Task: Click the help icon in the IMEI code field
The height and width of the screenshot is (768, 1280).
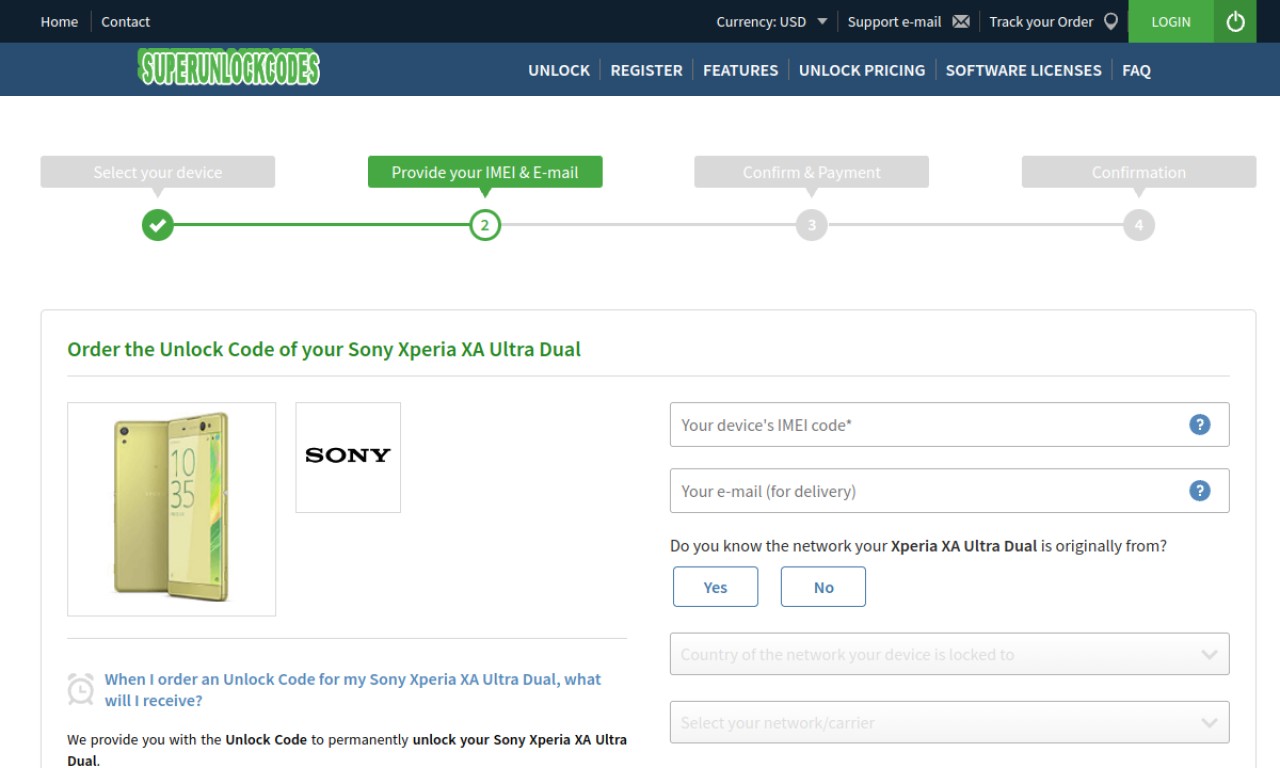Action: (x=1200, y=425)
